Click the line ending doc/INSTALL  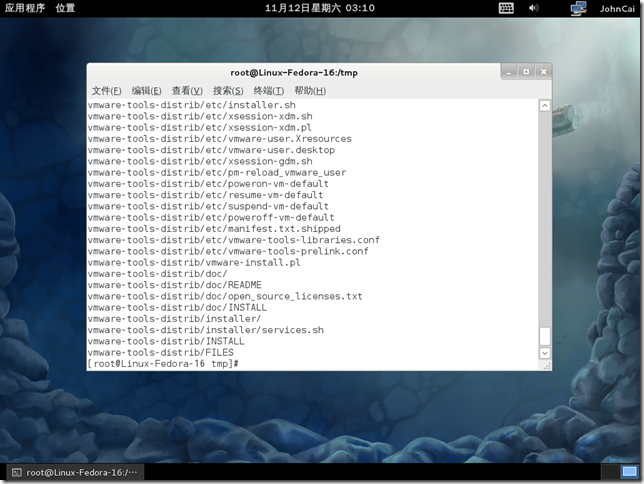coord(177,307)
